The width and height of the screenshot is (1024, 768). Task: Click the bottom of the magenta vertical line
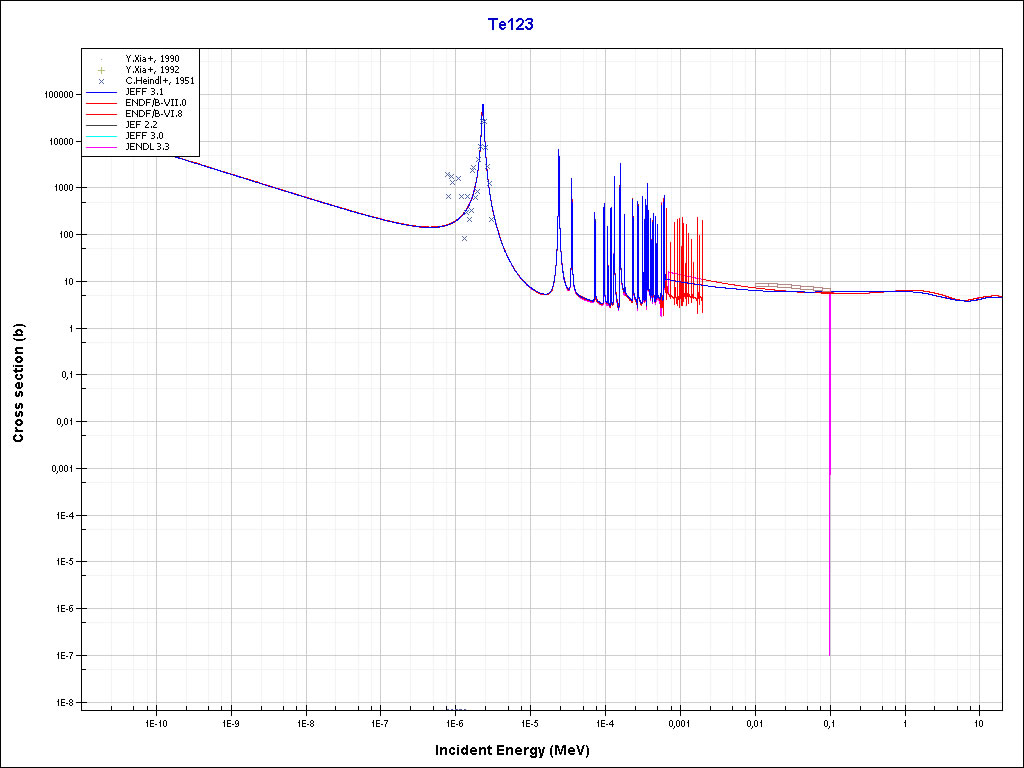coord(829,653)
